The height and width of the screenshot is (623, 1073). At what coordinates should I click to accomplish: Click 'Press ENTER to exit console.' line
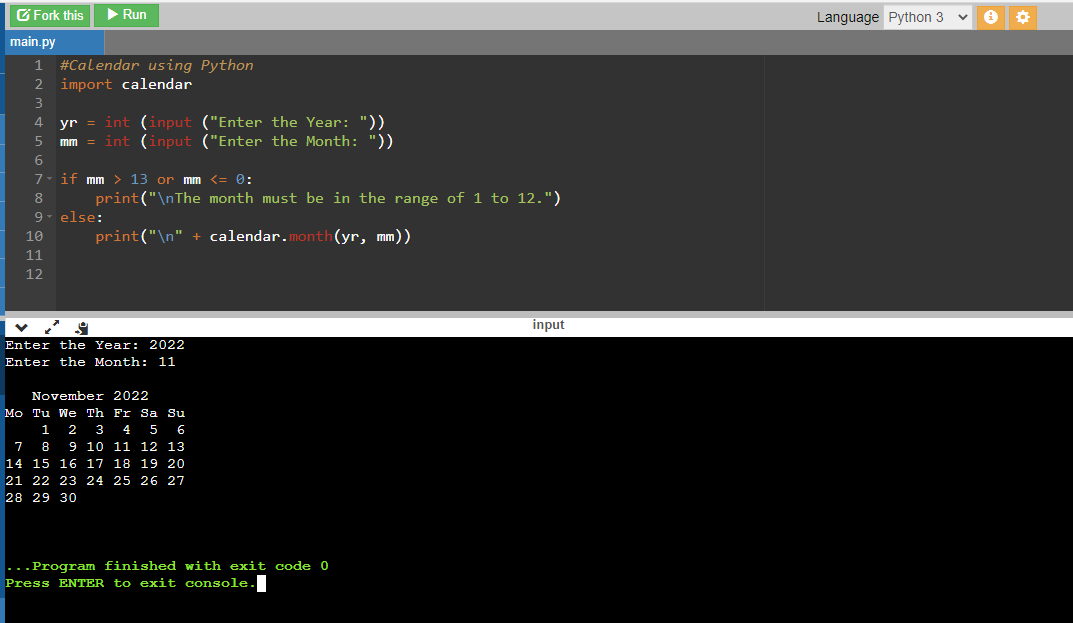(x=131, y=583)
